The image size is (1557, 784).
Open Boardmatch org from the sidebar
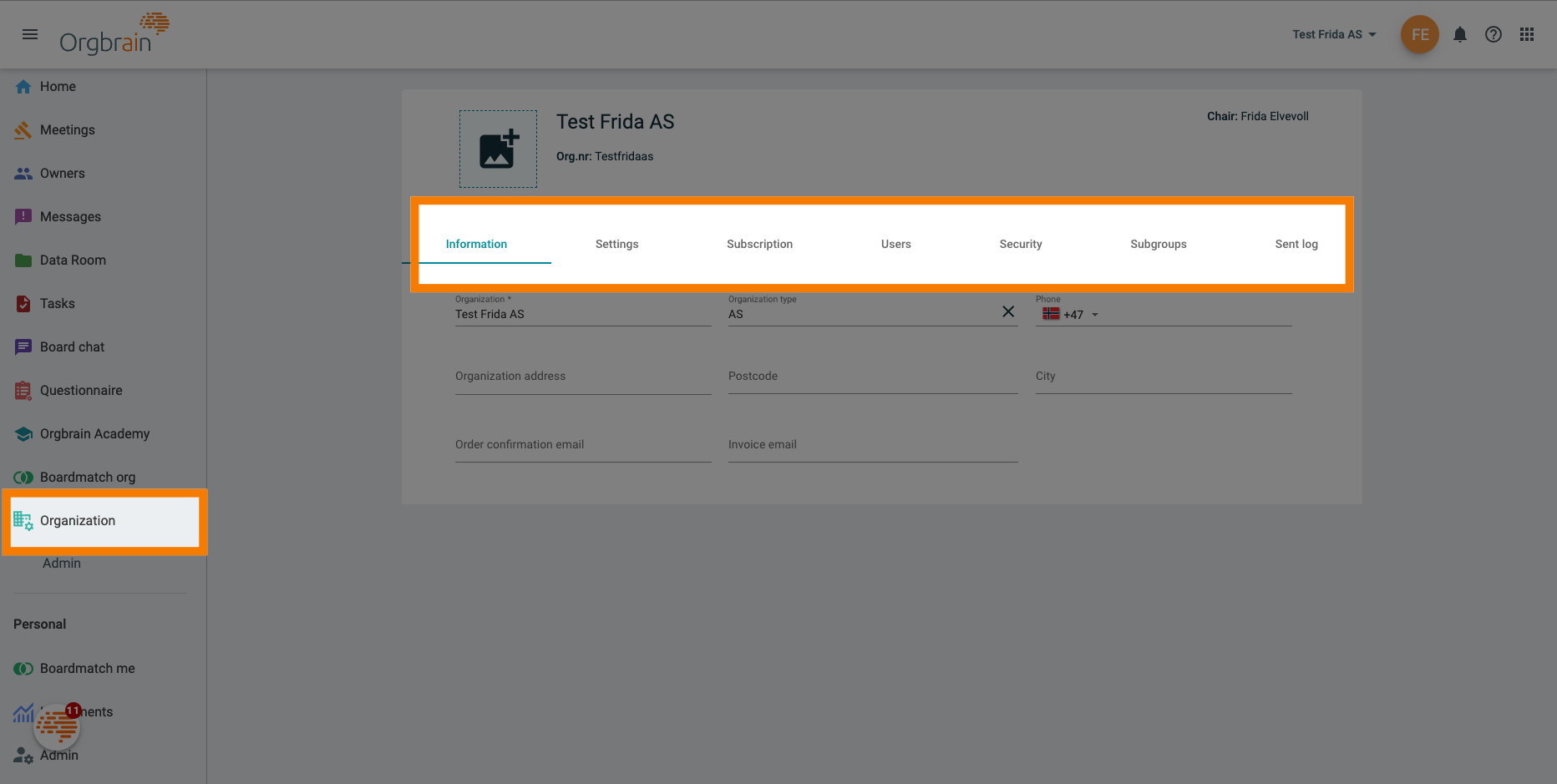pyautogui.click(x=88, y=477)
